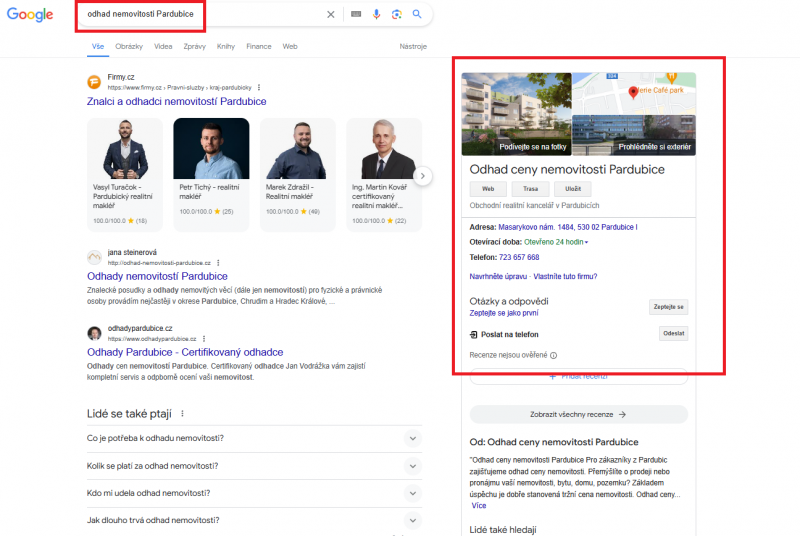Open three-dot menu beside Lidé se také ptají
800x536 pixels.
point(182,414)
